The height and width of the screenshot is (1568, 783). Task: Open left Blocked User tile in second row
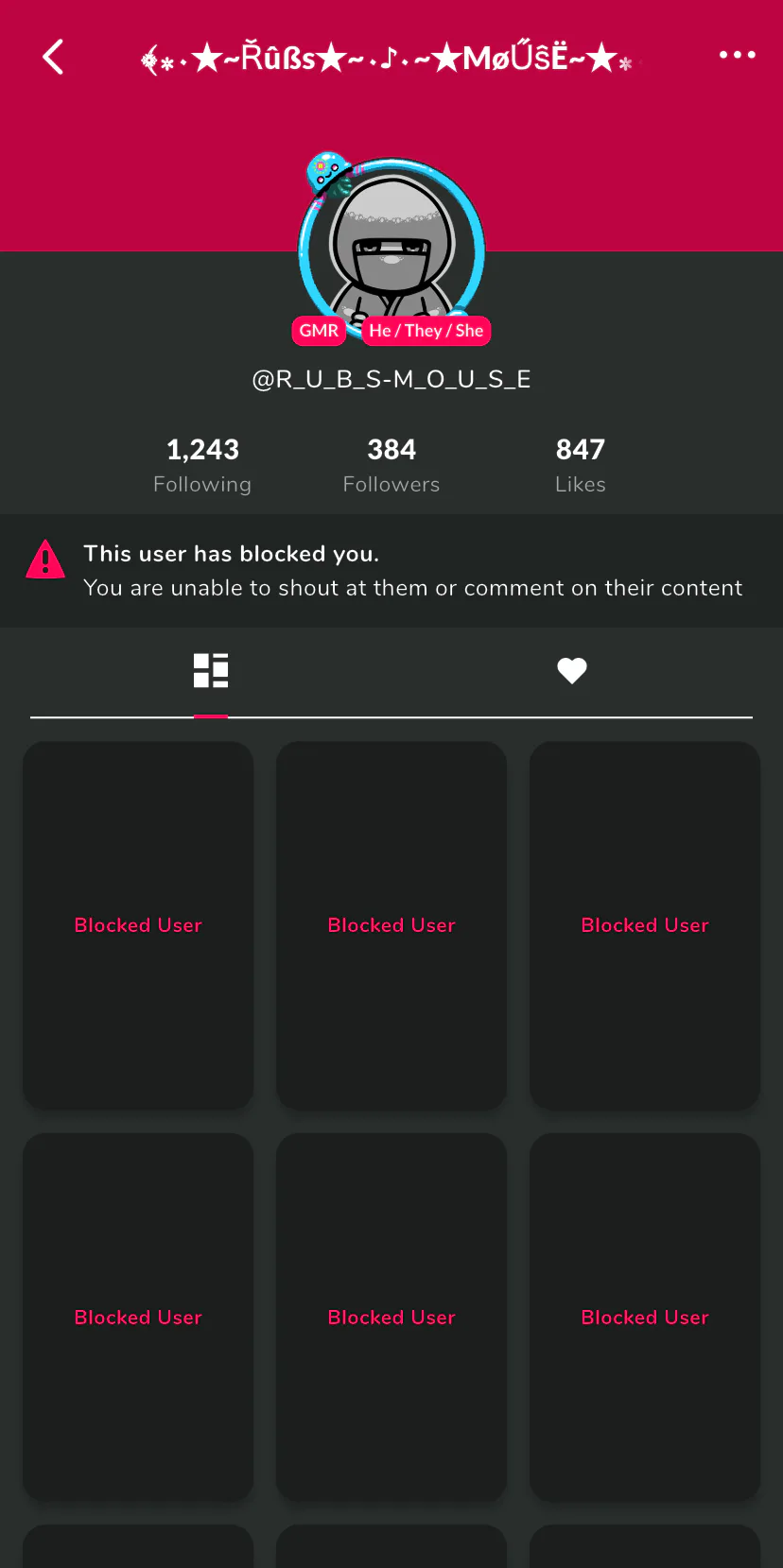(138, 1318)
